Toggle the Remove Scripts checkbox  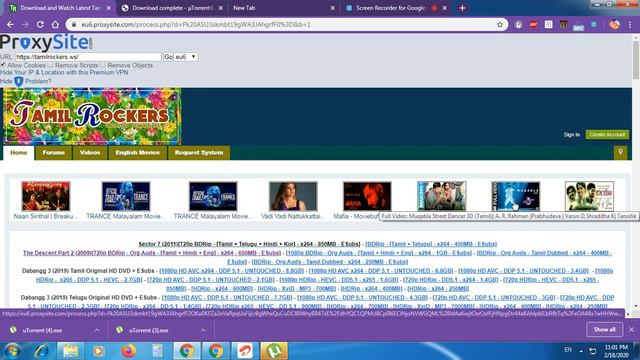50,65
